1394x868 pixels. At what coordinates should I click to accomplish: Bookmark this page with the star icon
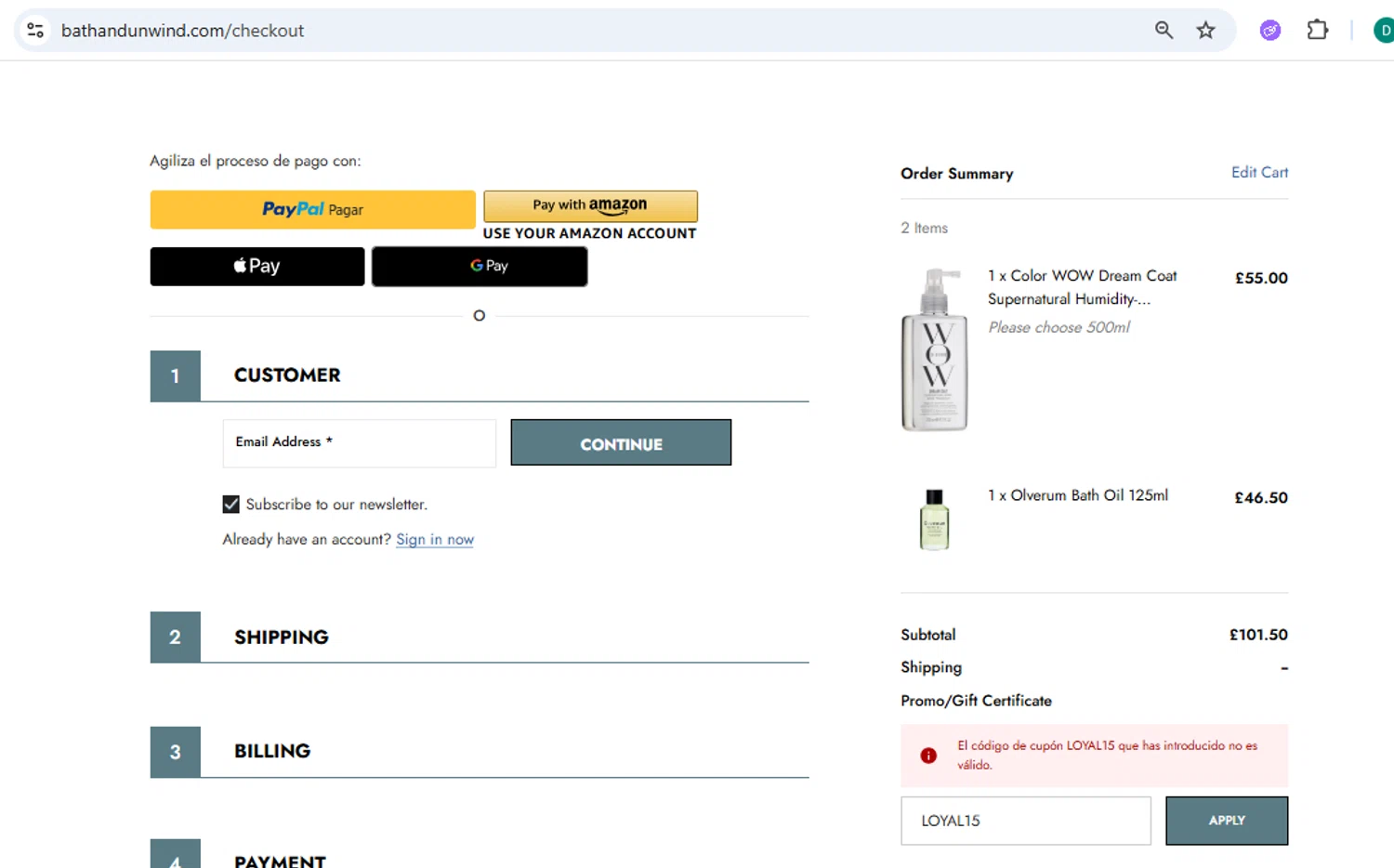(x=1205, y=31)
